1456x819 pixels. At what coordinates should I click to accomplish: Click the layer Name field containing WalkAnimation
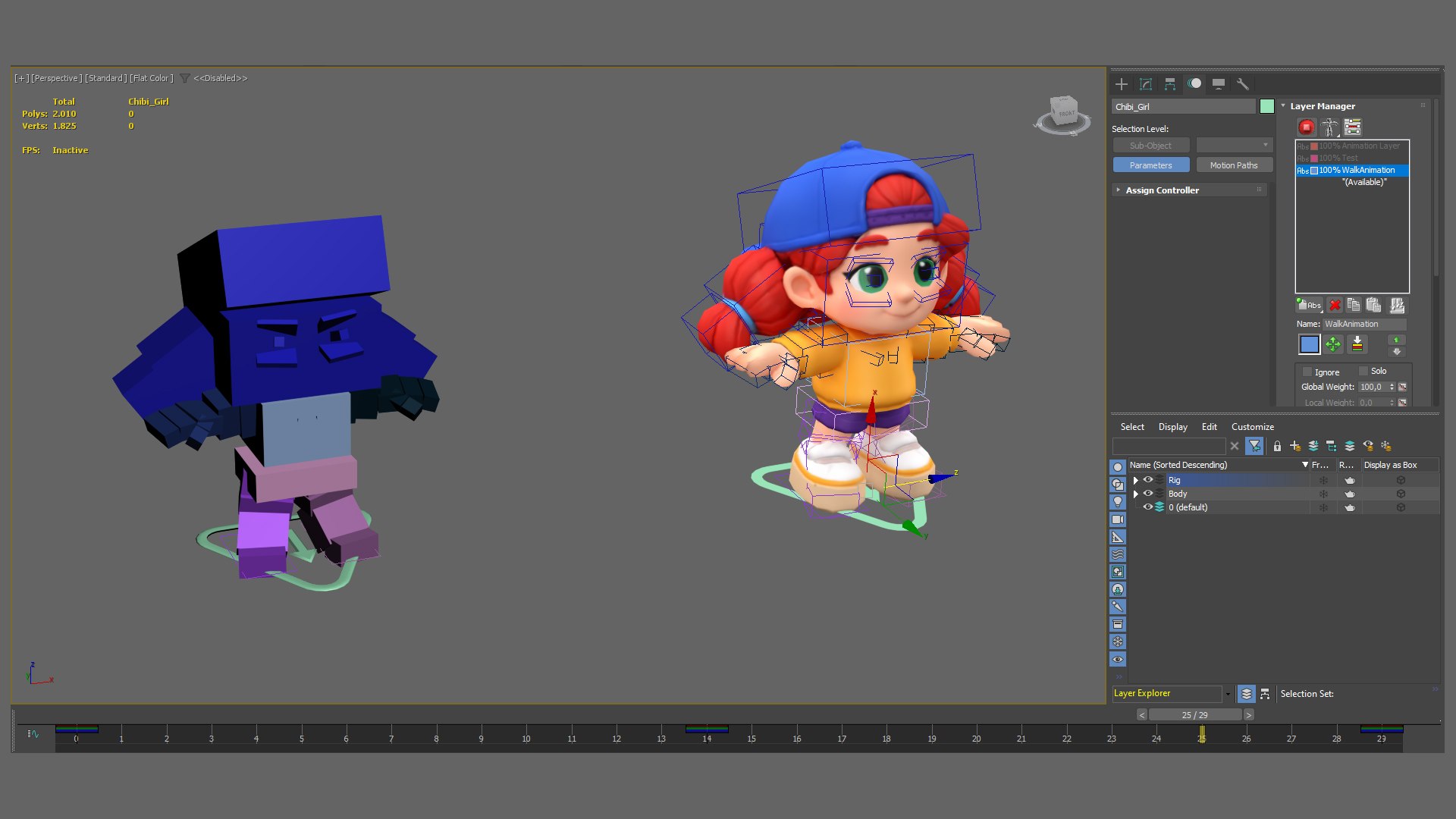1364,324
